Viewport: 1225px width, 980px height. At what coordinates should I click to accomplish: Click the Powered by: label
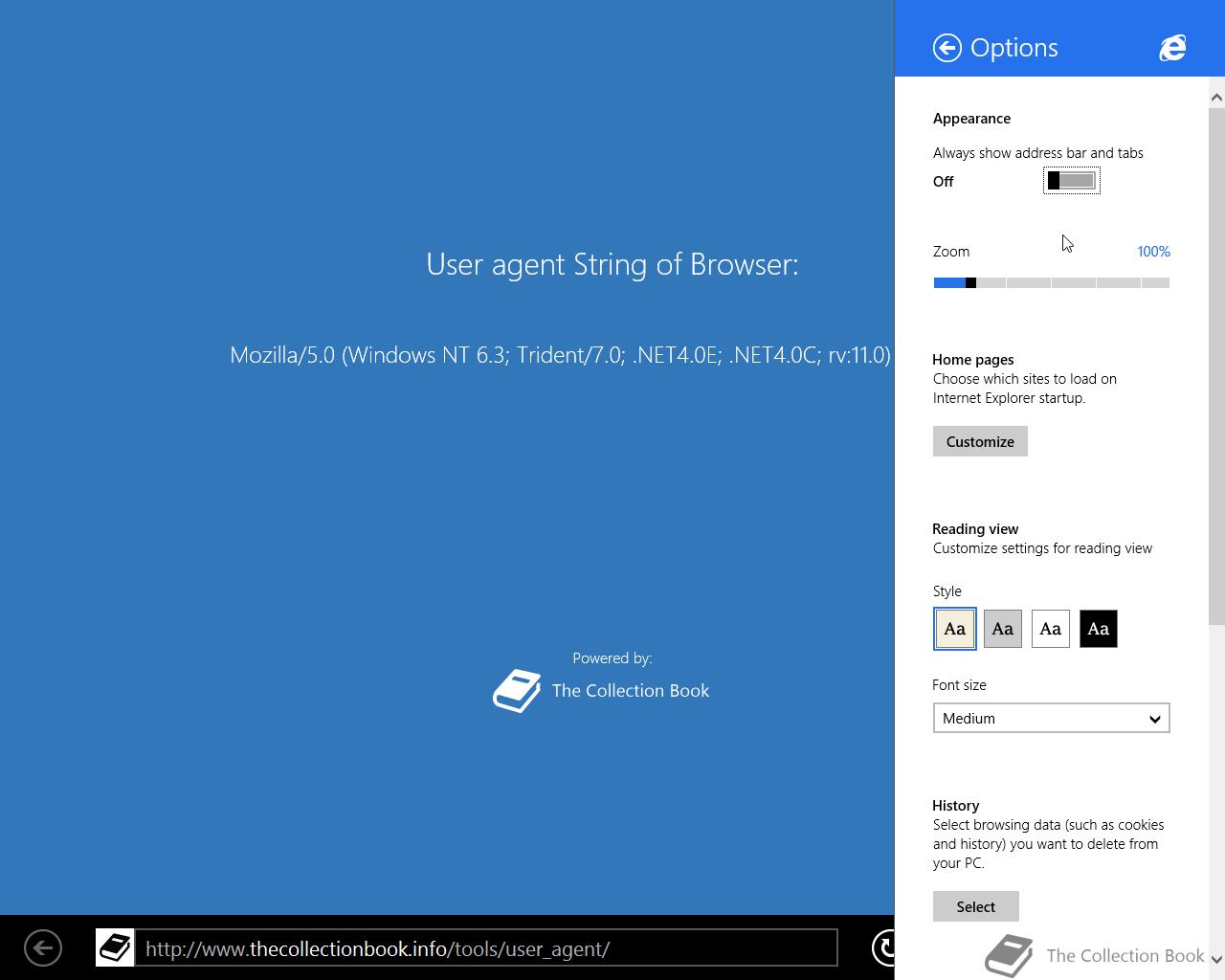pos(612,658)
